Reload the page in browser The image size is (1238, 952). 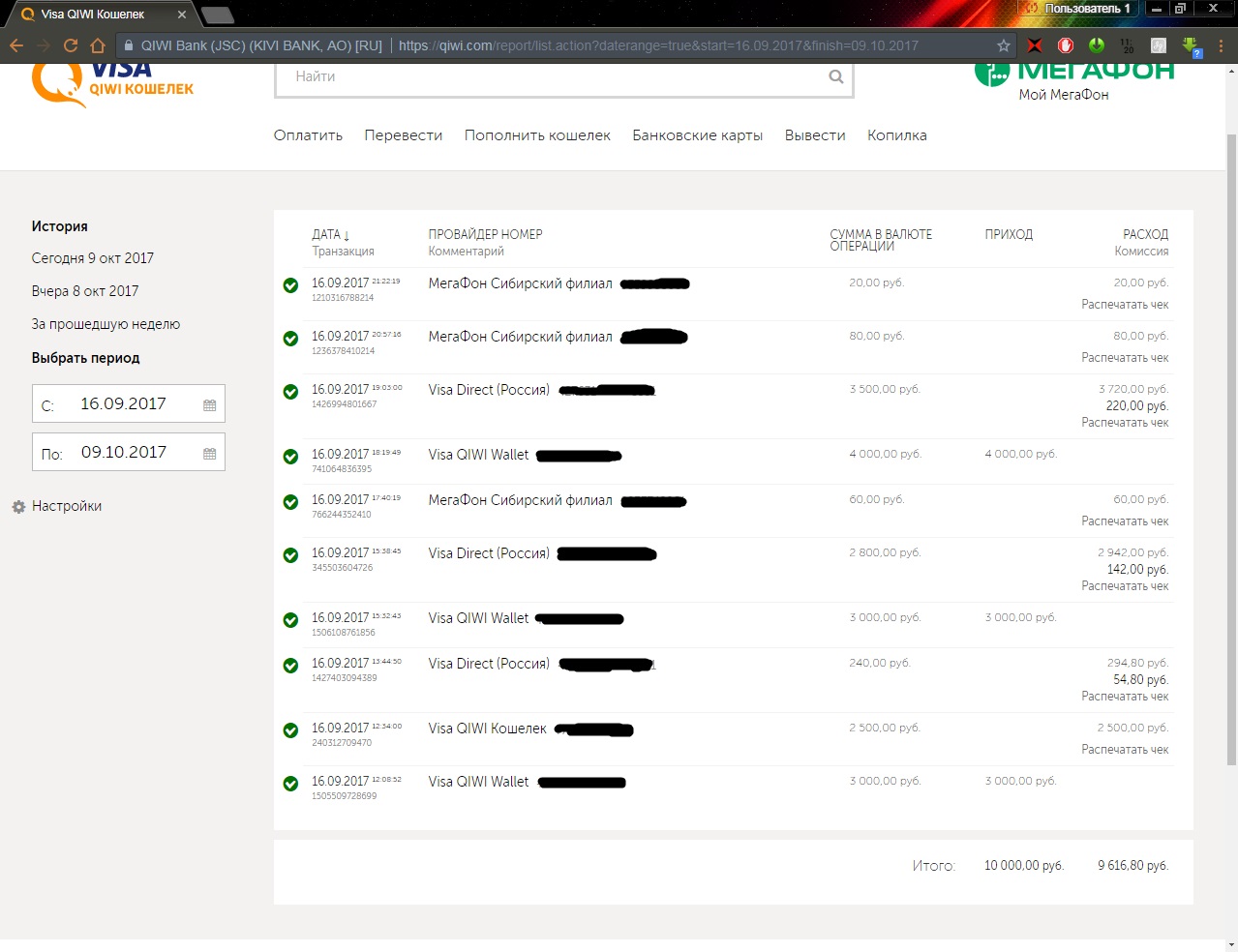[x=70, y=45]
